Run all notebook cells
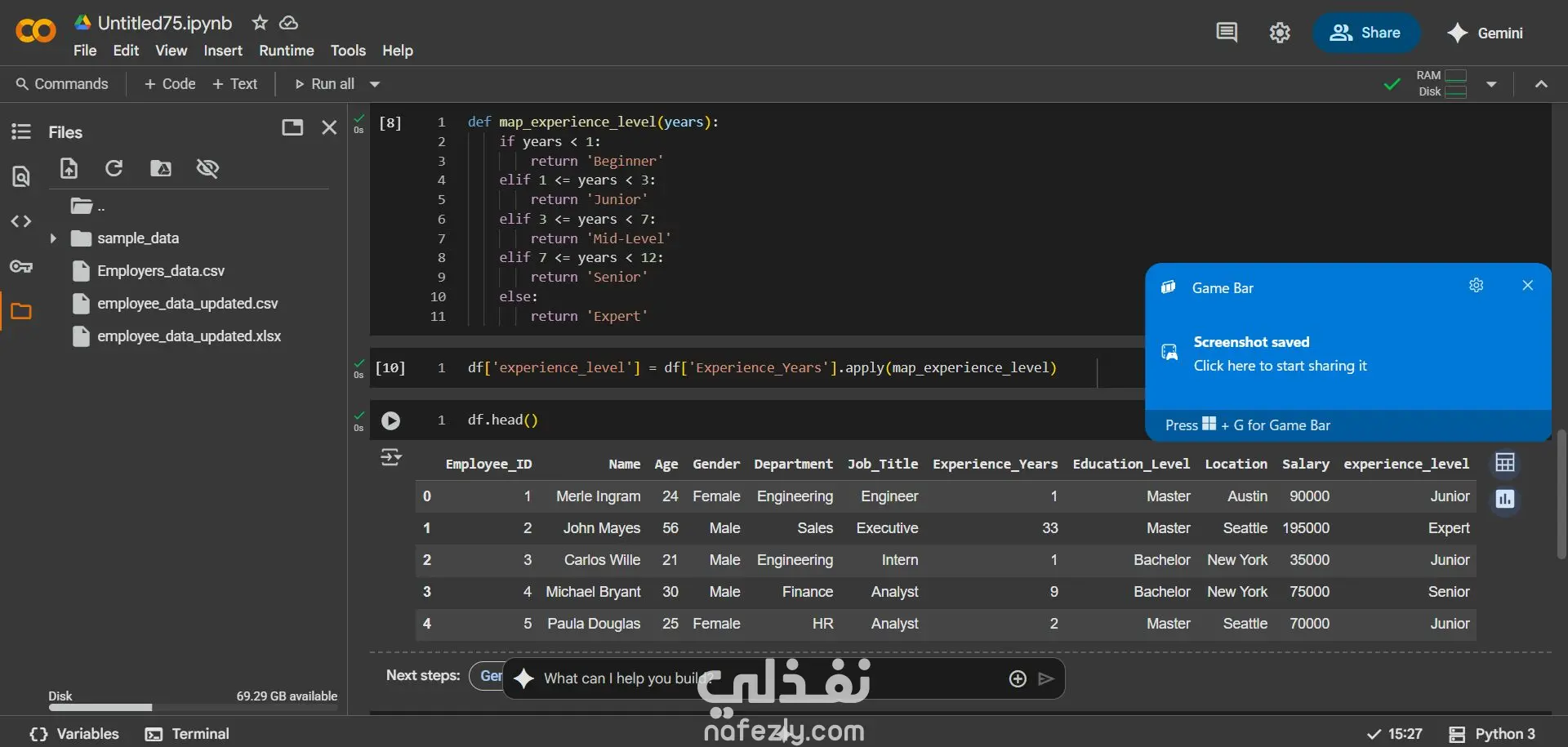This screenshot has width=1568, height=747. [x=324, y=84]
